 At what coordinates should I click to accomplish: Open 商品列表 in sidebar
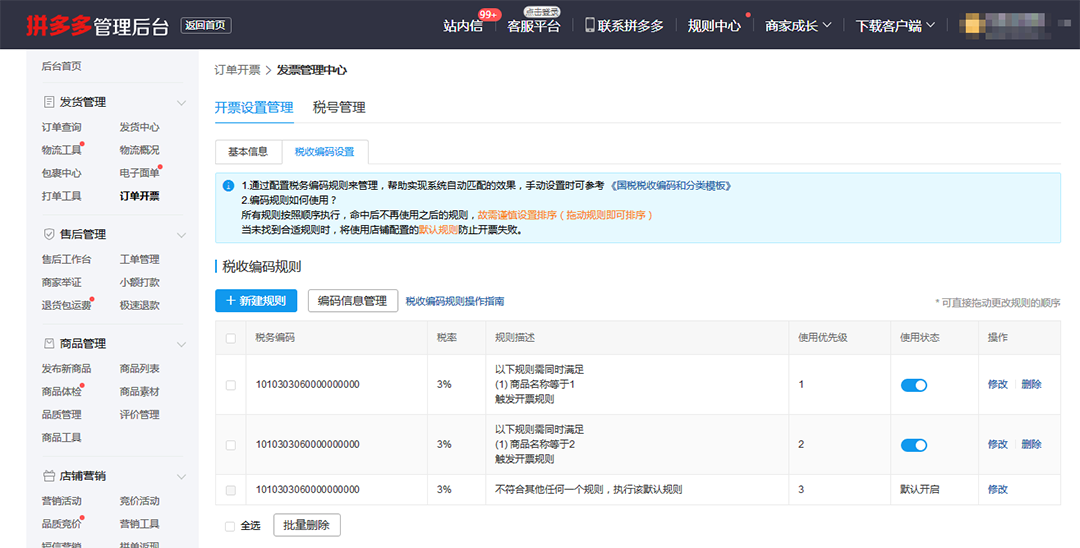pos(139,369)
